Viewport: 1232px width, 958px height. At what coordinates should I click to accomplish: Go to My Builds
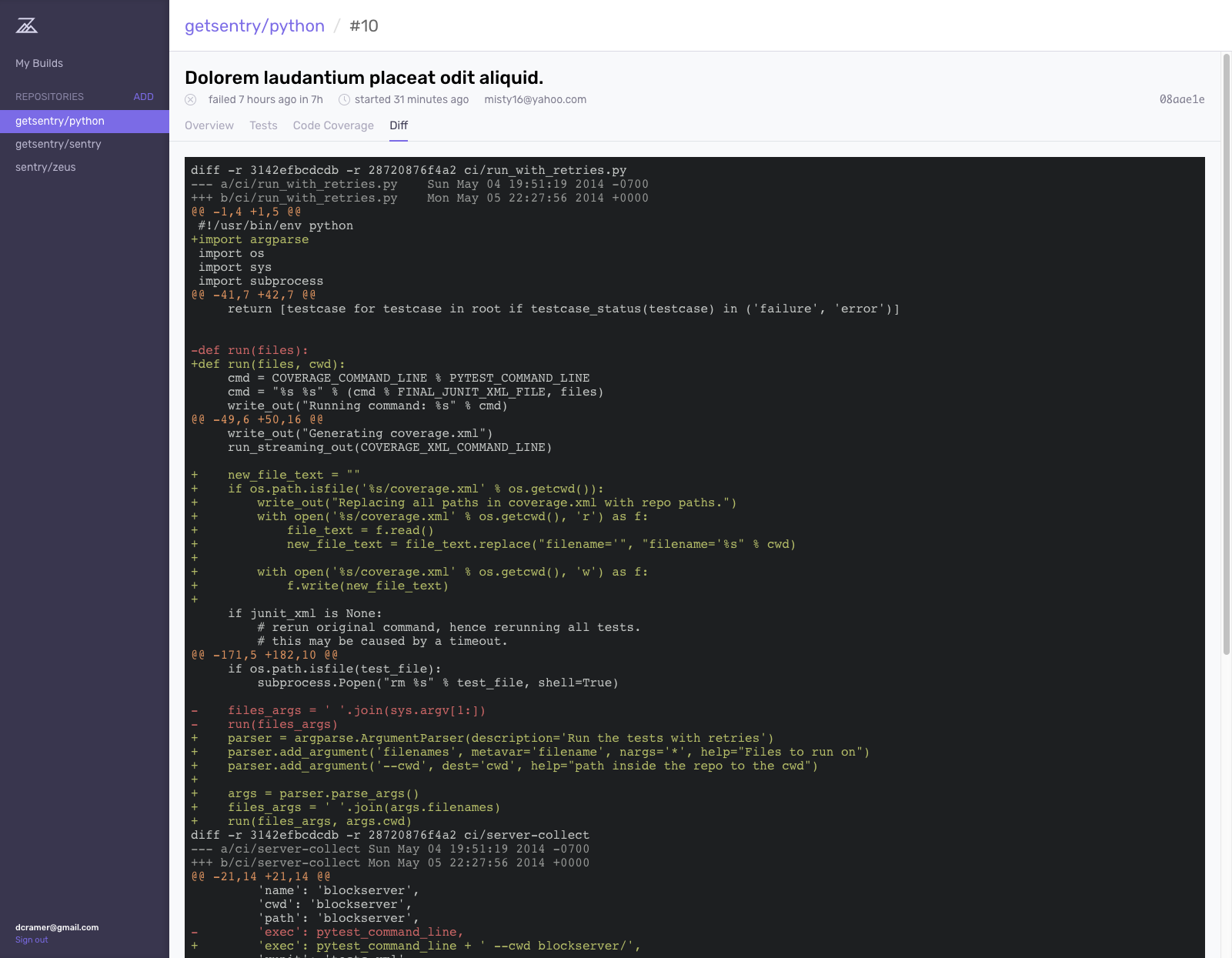pos(38,63)
